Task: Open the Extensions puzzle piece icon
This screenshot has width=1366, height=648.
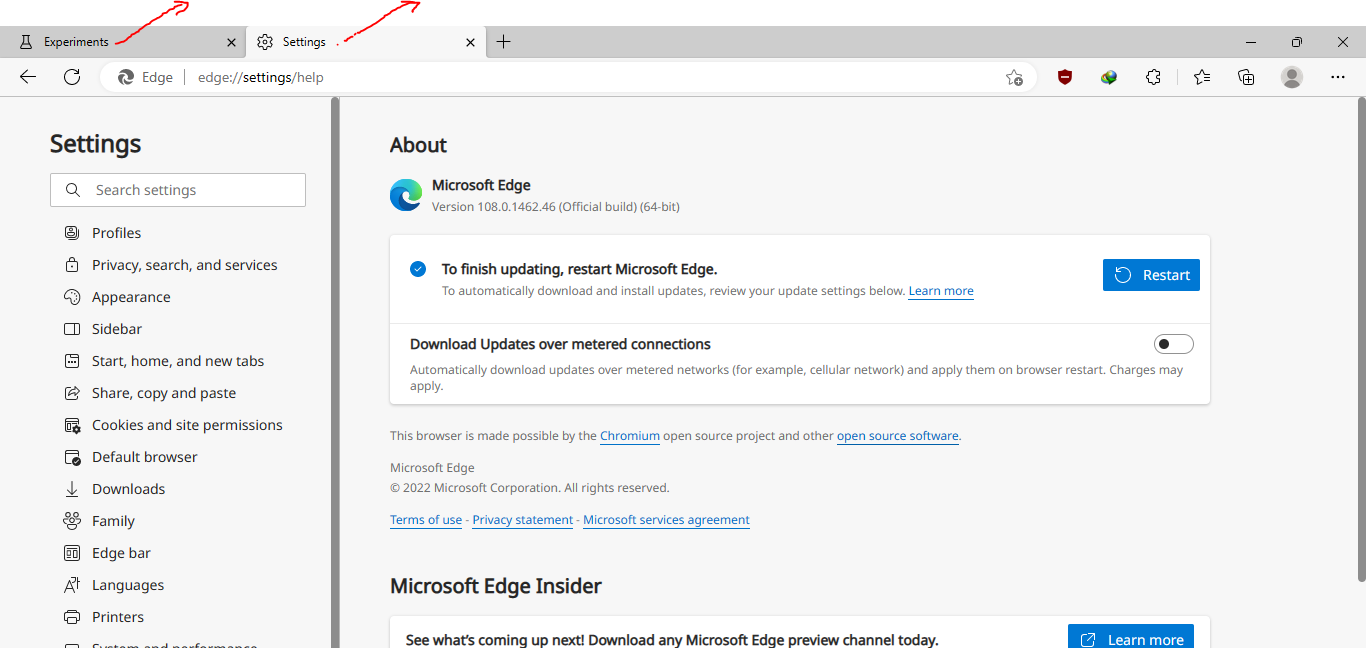Action: coord(1153,77)
